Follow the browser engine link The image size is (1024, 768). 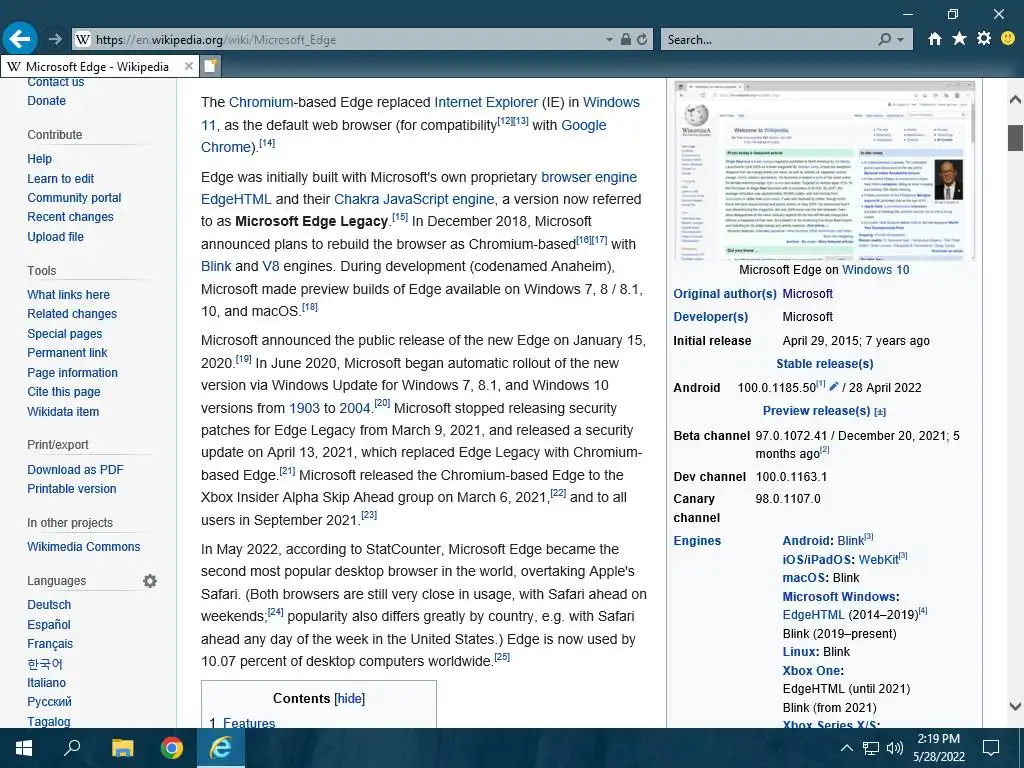[589, 177]
